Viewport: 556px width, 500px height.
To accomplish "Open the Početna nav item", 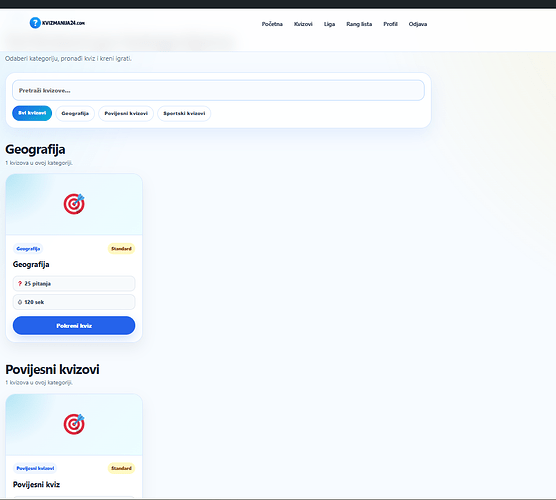I will (x=272, y=24).
